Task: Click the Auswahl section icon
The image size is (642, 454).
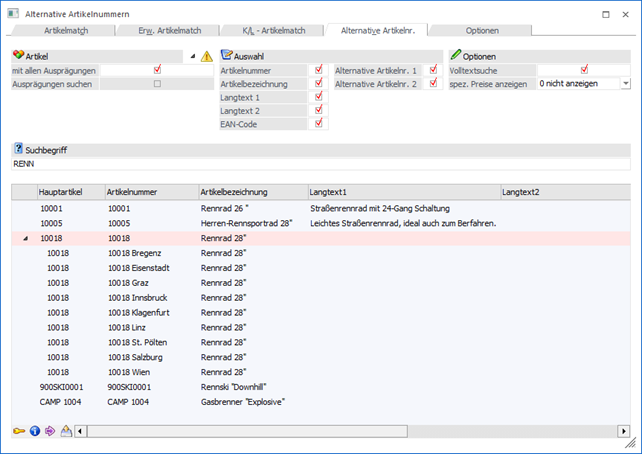Action: coord(226,56)
